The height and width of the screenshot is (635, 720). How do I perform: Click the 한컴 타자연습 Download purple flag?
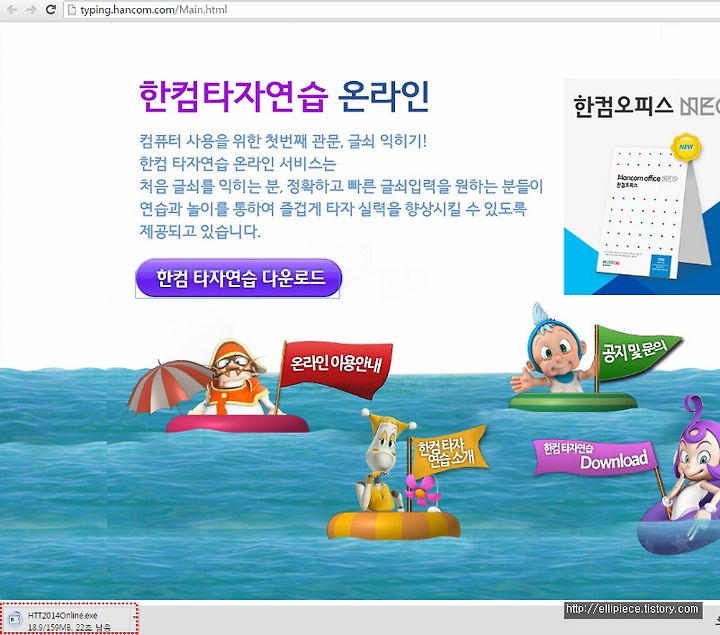point(596,456)
